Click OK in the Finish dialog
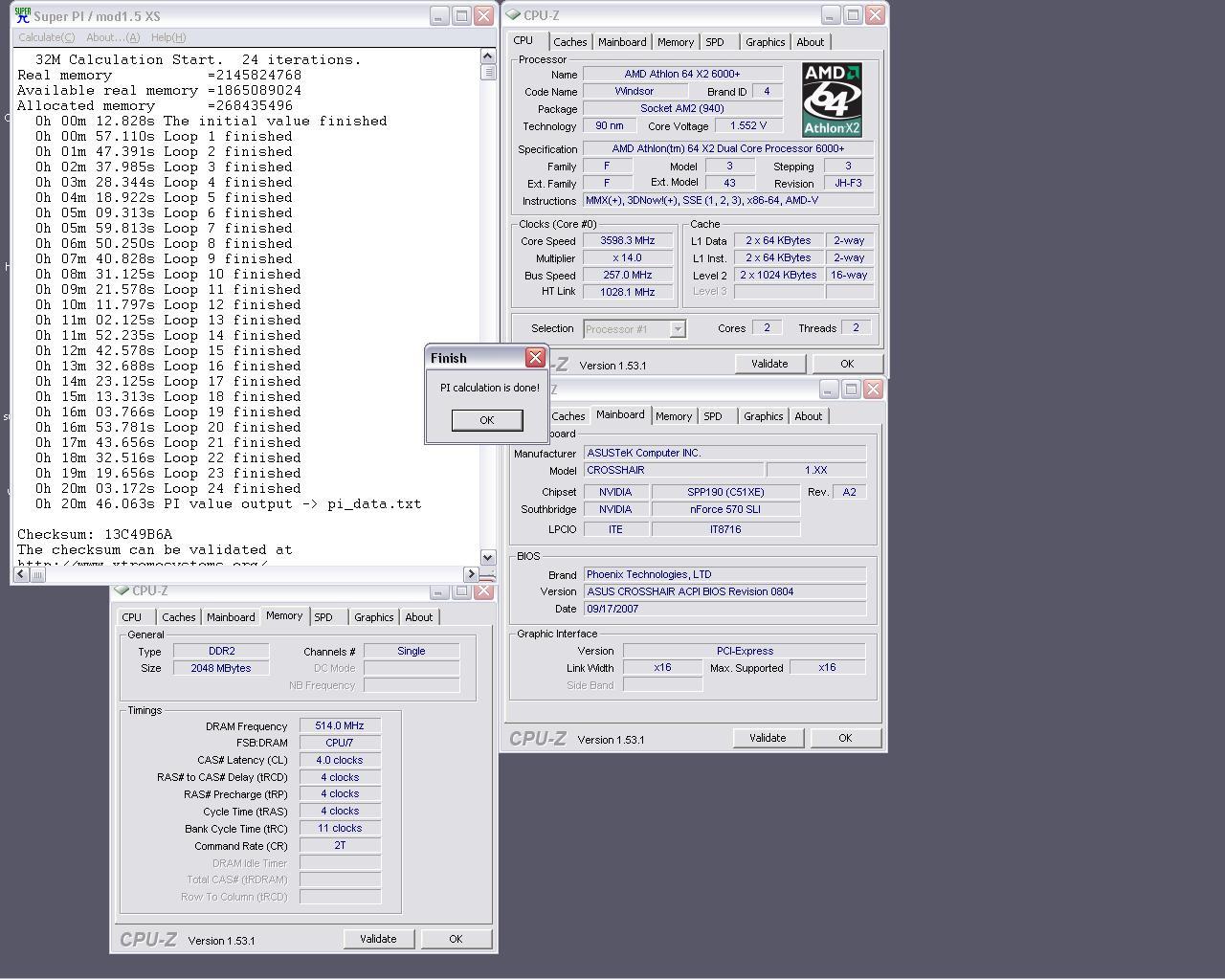Image resolution: width=1225 pixels, height=980 pixels. pyautogui.click(x=487, y=420)
